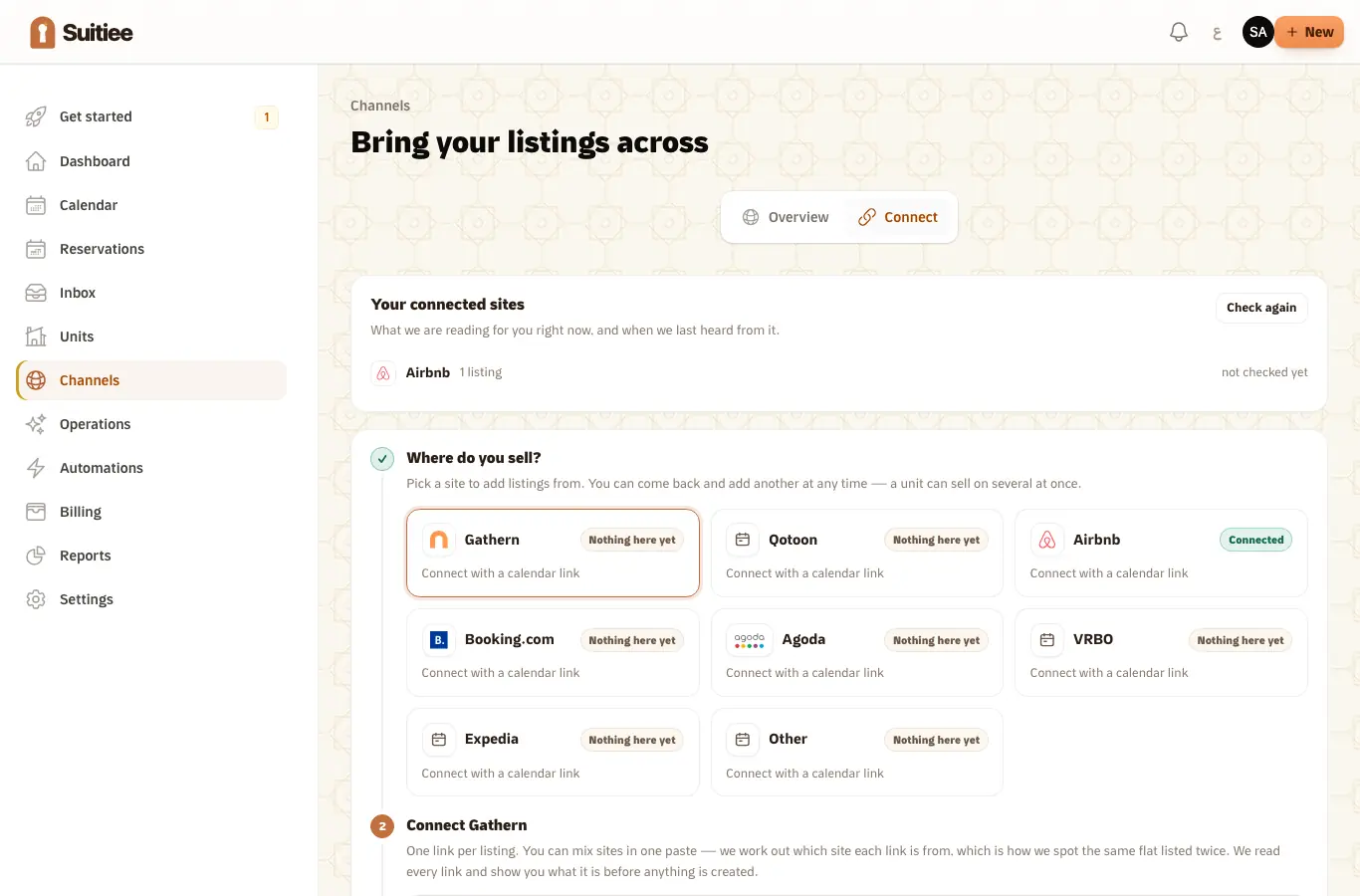Click the VRBO calendar icon
This screenshot has height=896, width=1360.
[1047, 640]
